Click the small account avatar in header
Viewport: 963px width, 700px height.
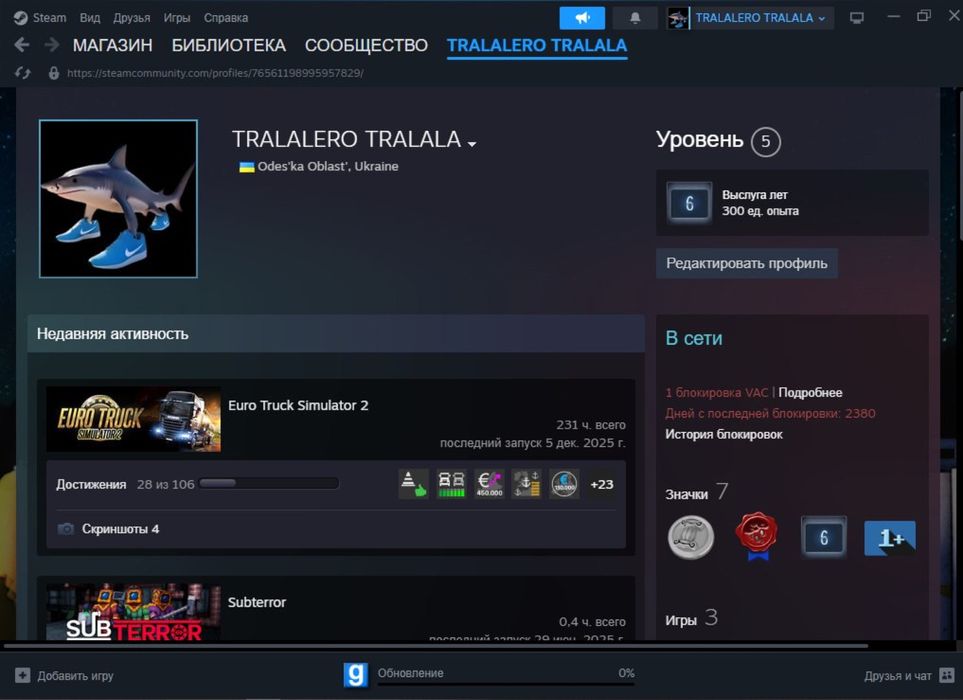(x=678, y=18)
